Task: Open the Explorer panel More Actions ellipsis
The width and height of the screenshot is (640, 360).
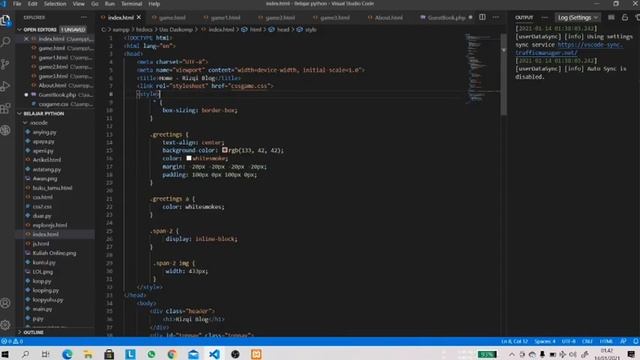Action: coord(84,18)
